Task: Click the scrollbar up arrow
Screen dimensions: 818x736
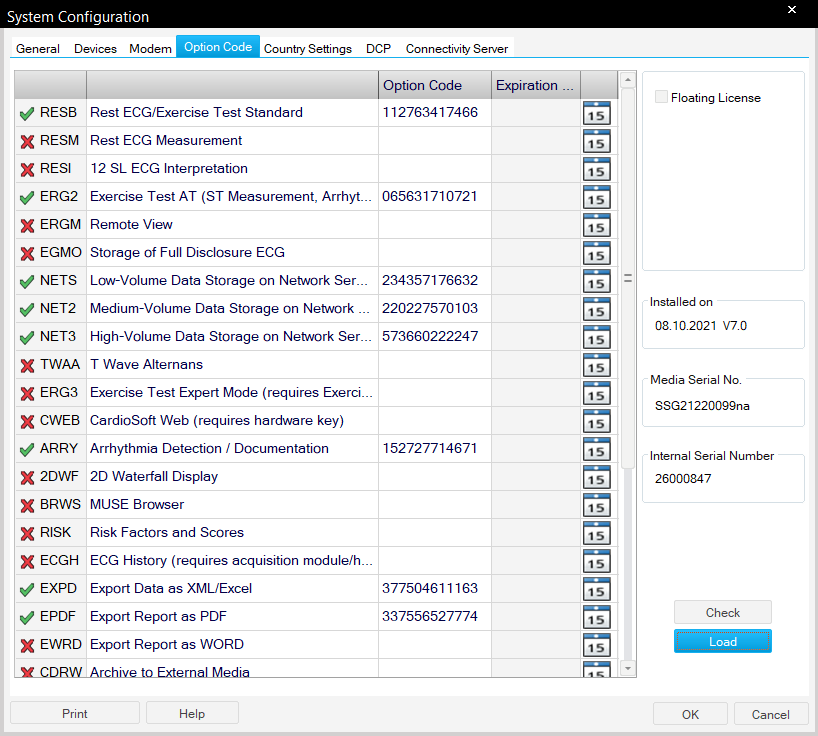Action: [x=628, y=80]
